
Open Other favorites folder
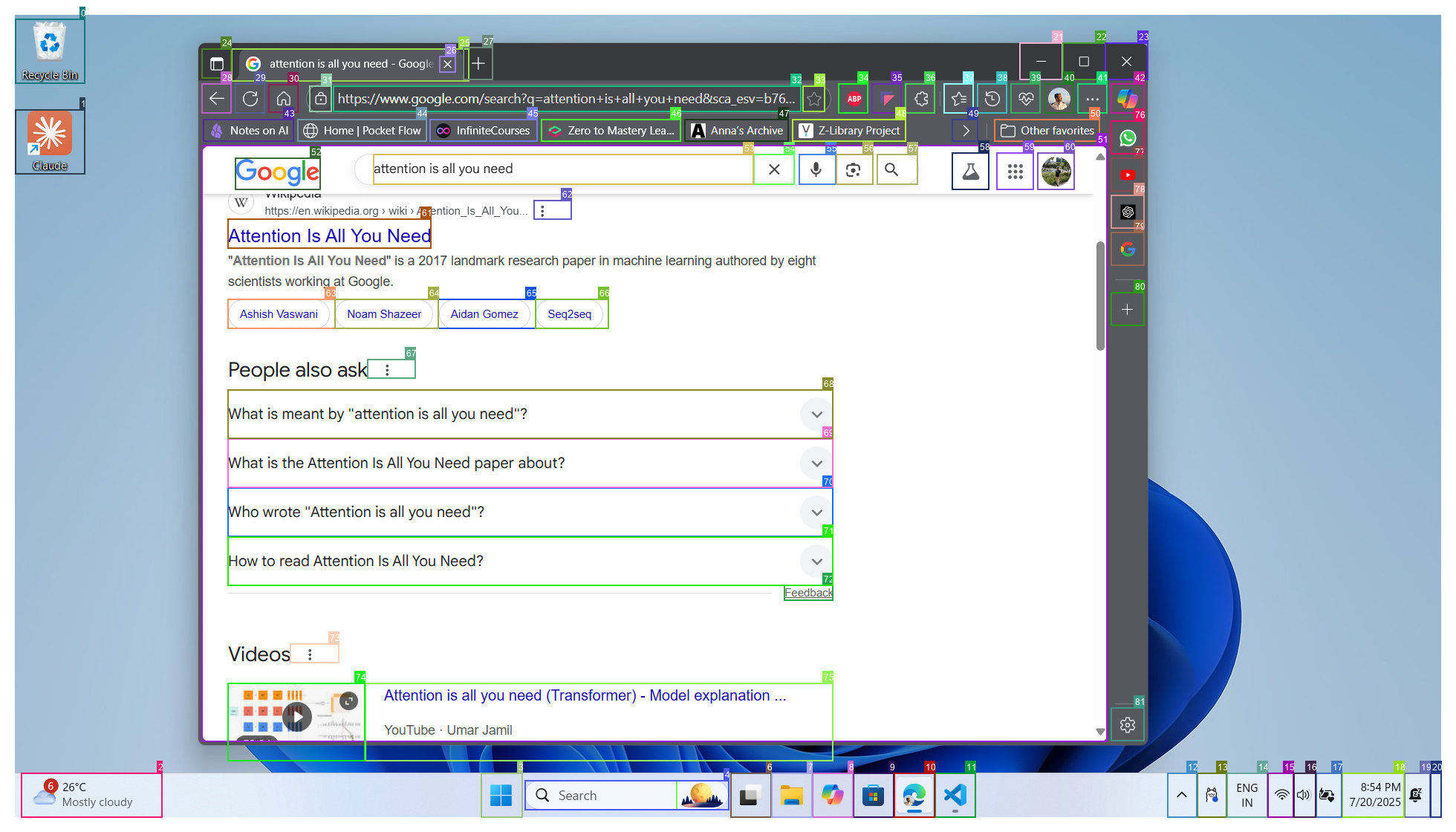click(1047, 131)
